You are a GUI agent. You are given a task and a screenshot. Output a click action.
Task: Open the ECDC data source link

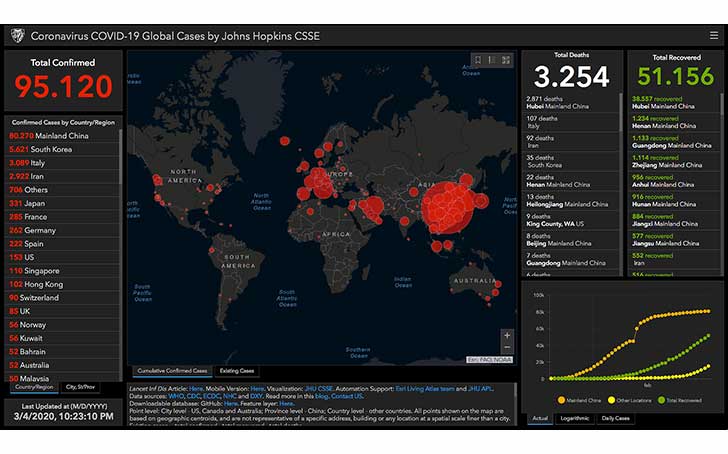pos(211,396)
